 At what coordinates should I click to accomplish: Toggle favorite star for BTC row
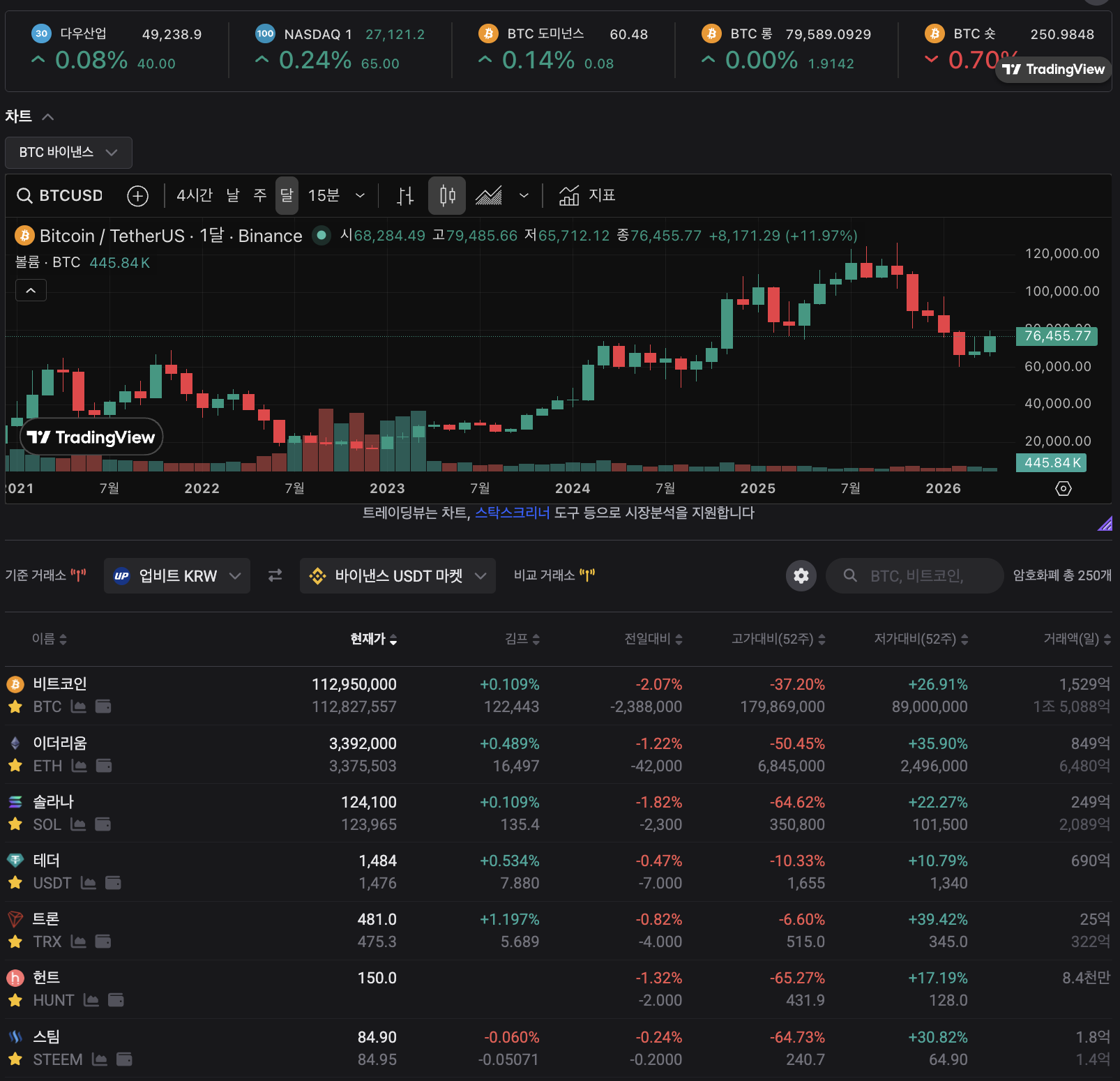tap(15, 706)
